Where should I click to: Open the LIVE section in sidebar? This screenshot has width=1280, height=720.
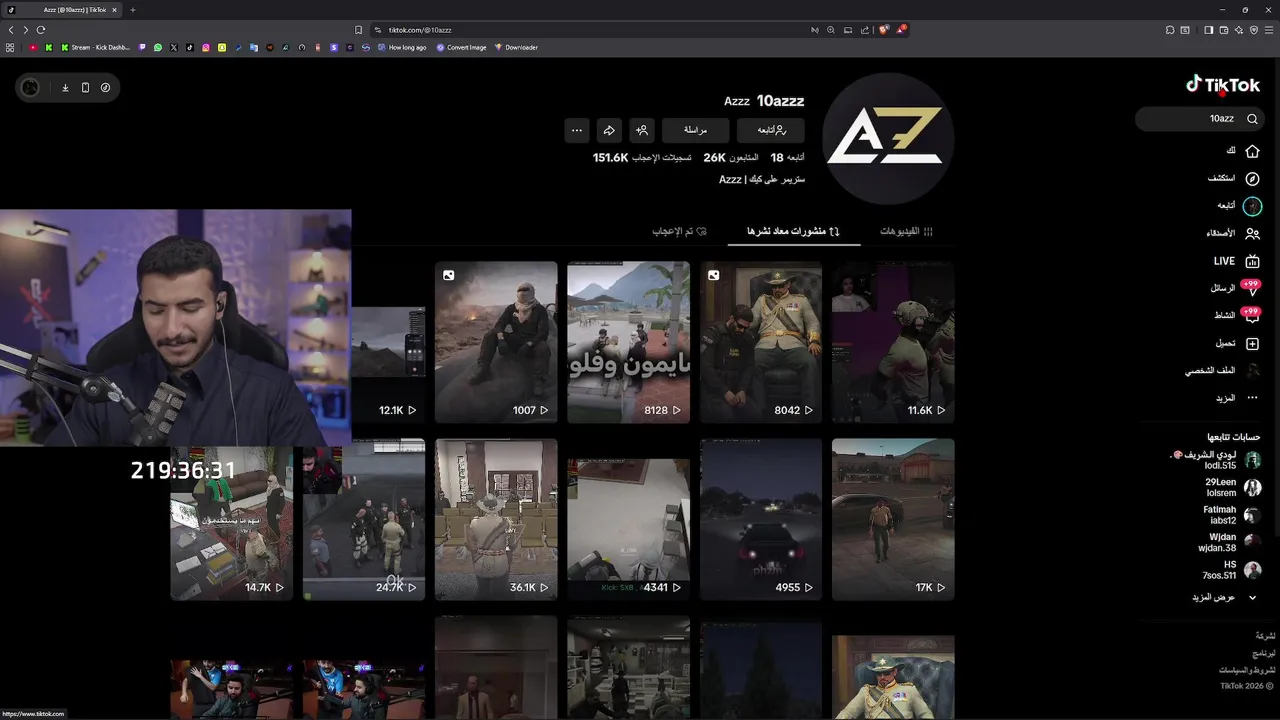coord(1236,261)
